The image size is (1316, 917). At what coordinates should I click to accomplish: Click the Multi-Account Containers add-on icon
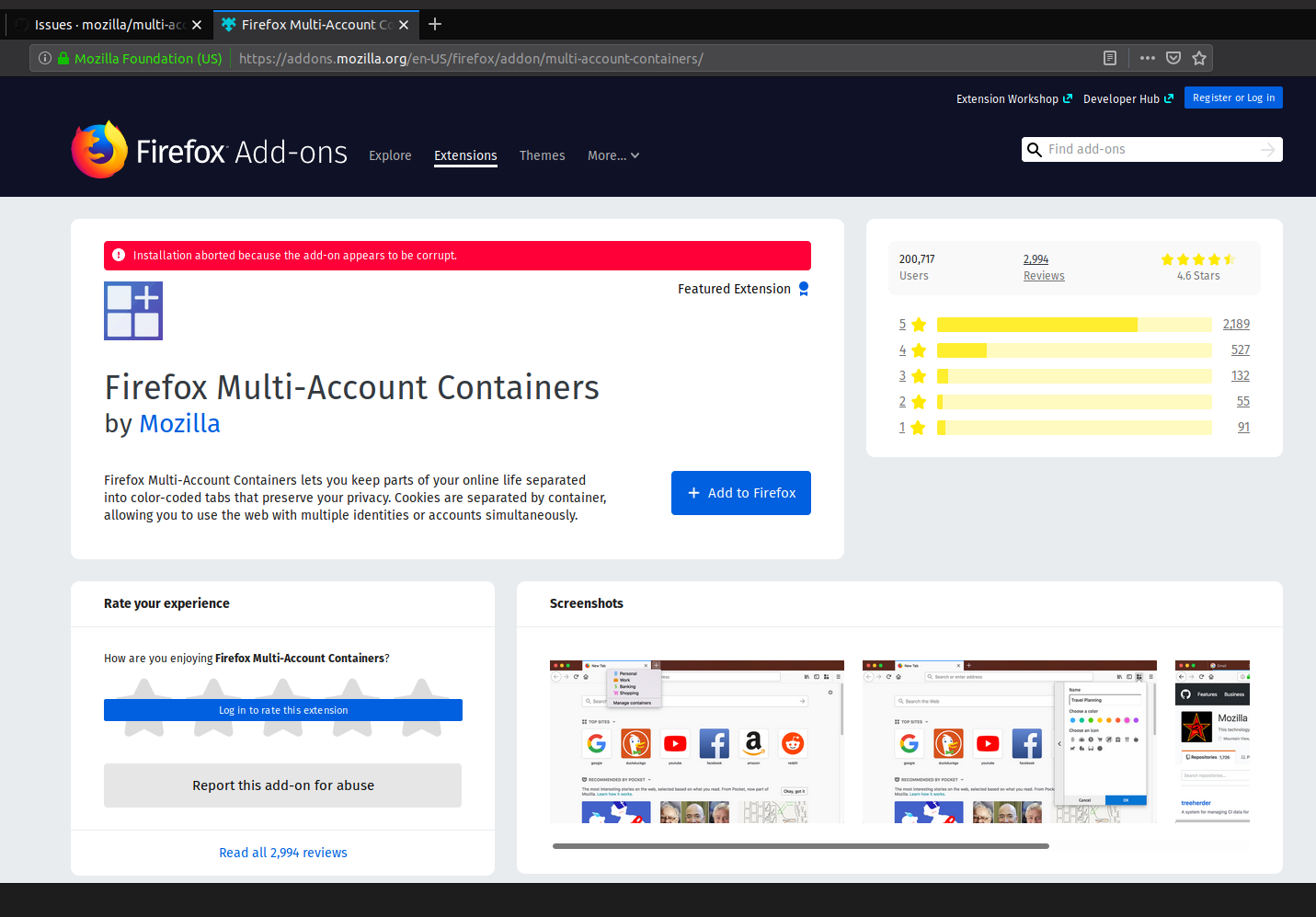[x=132, y=310]
